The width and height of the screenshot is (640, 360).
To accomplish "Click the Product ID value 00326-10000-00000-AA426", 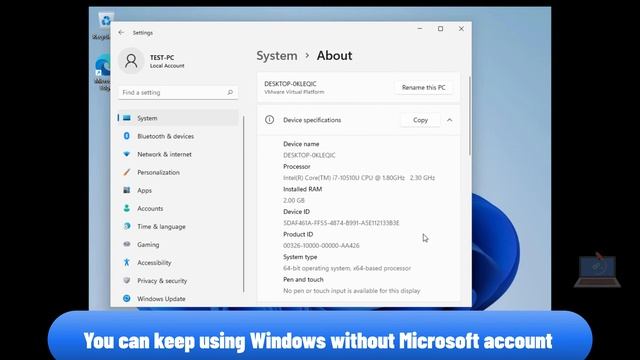I will click(321, 245).
